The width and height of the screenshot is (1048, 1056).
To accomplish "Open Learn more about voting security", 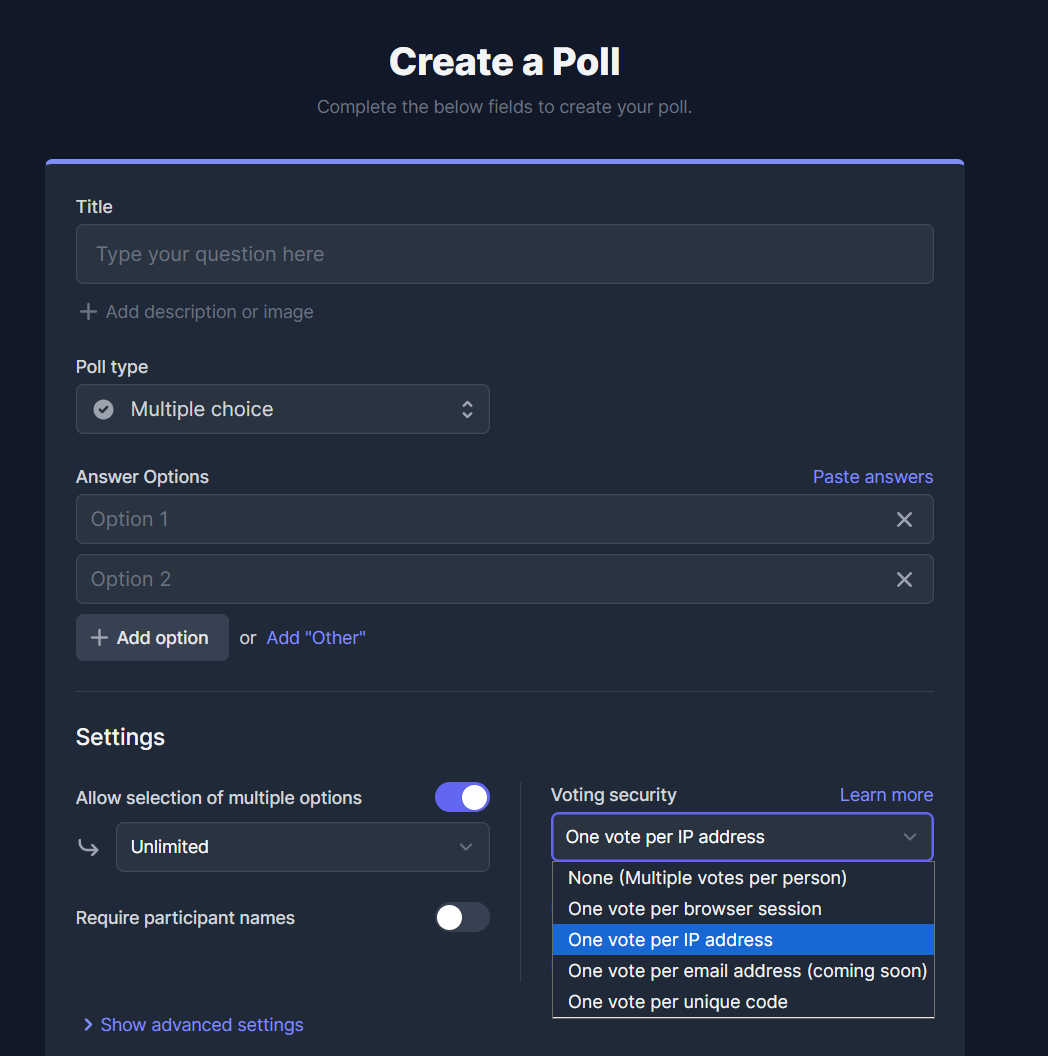I will tap(886, 795).
